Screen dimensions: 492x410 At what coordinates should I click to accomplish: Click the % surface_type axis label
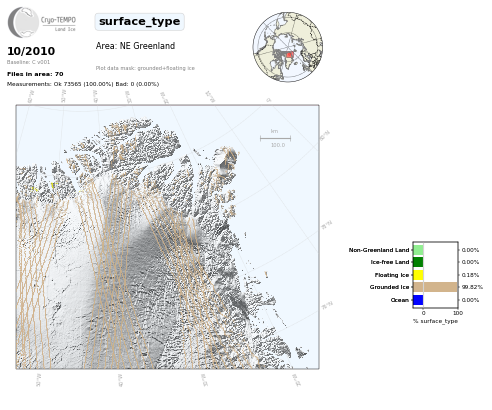pyautogui.click(x=435, y=321)
